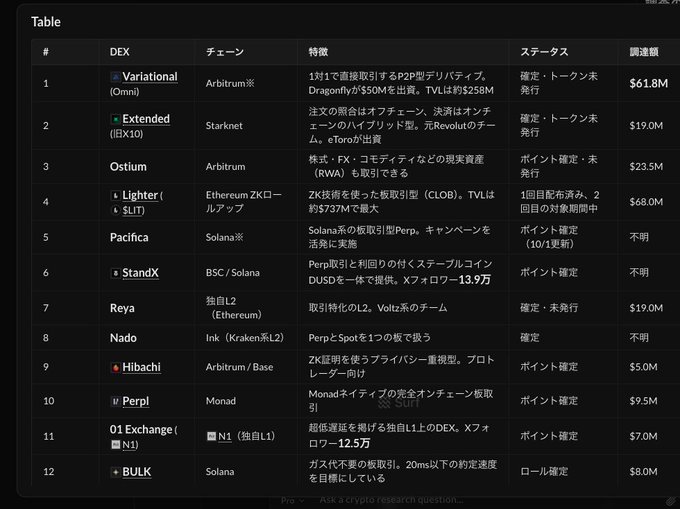Click the $LIT token icon
The image size is (680, 509).
[115, 210]
